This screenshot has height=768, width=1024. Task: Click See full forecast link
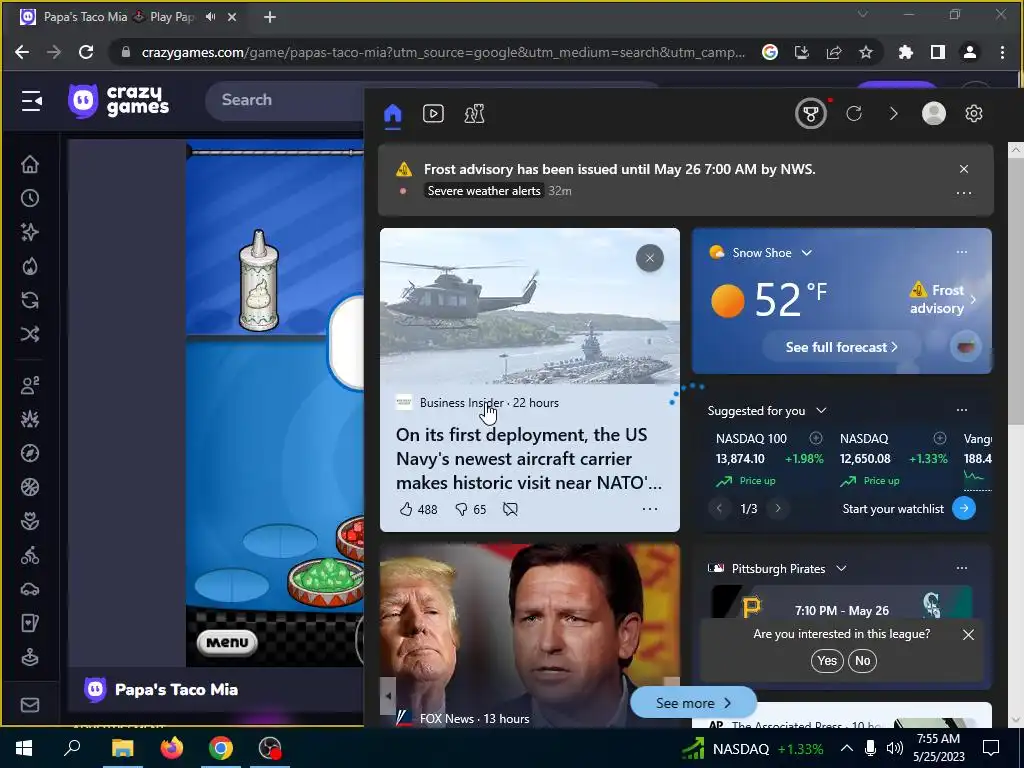click(841, 347)
